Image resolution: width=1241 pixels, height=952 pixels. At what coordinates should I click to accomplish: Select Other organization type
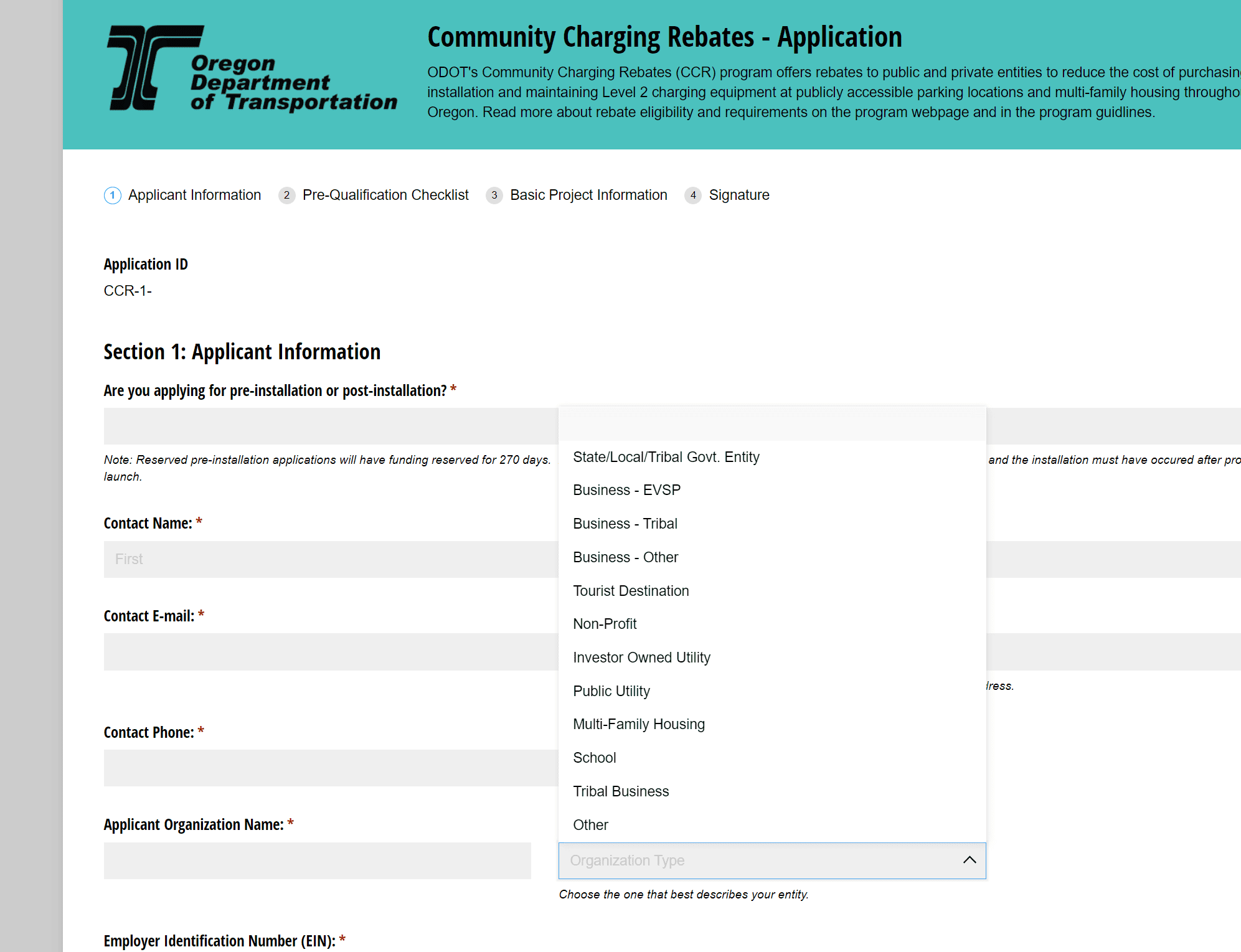pos(772,825)
